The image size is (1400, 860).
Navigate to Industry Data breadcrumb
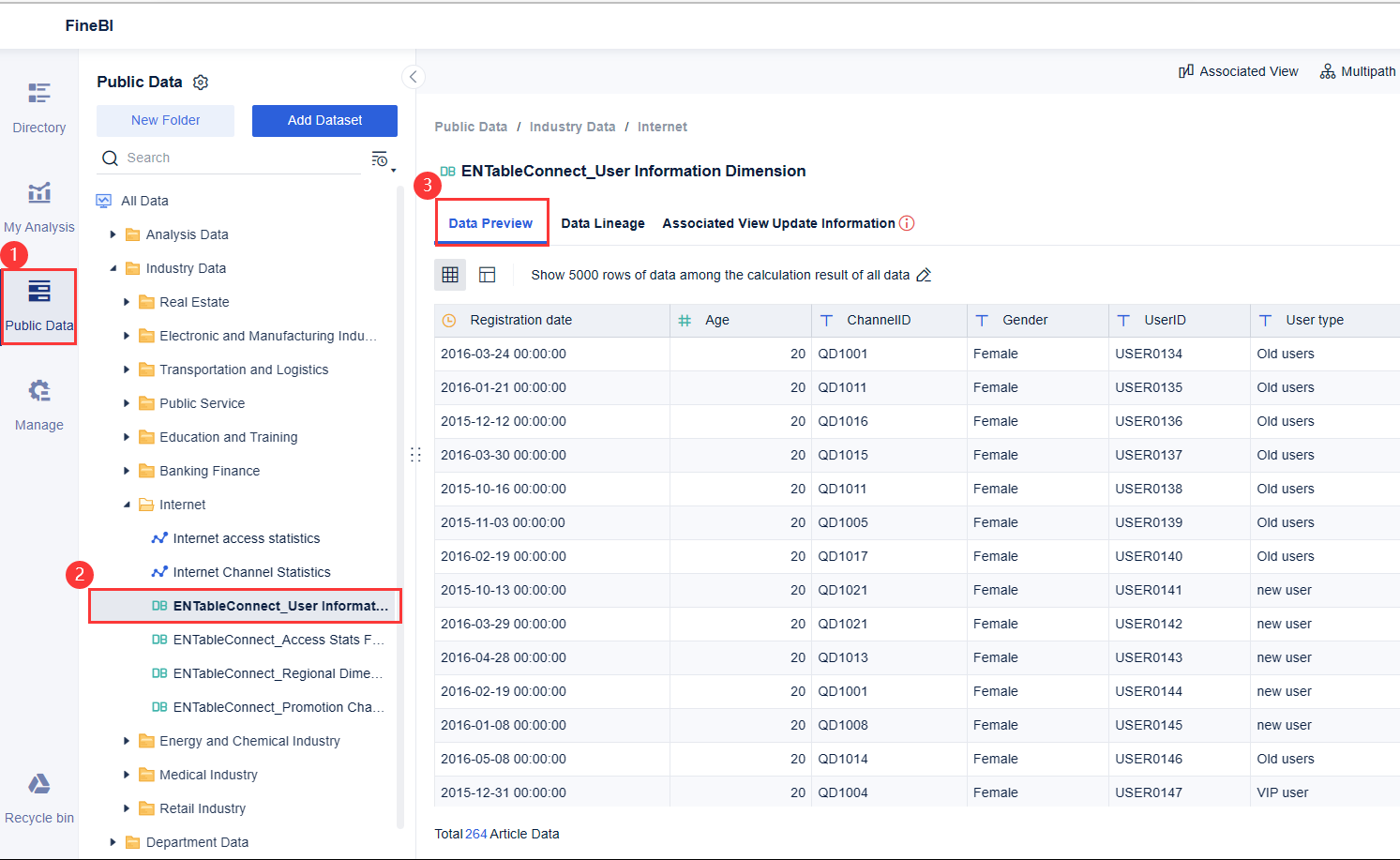[x=572, y=127]
